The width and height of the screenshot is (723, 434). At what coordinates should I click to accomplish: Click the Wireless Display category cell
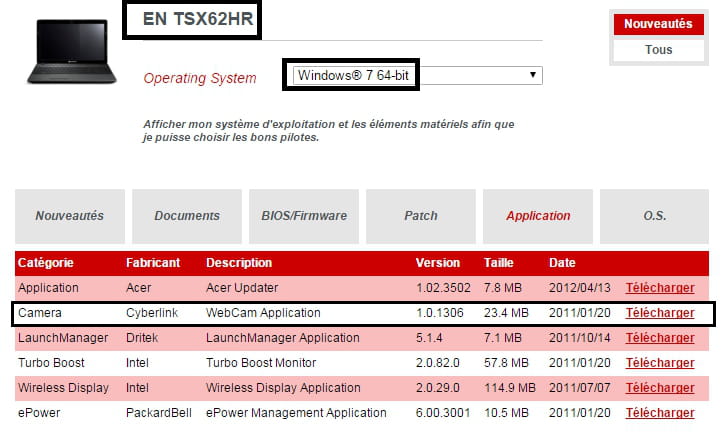[x=64, y=388]
